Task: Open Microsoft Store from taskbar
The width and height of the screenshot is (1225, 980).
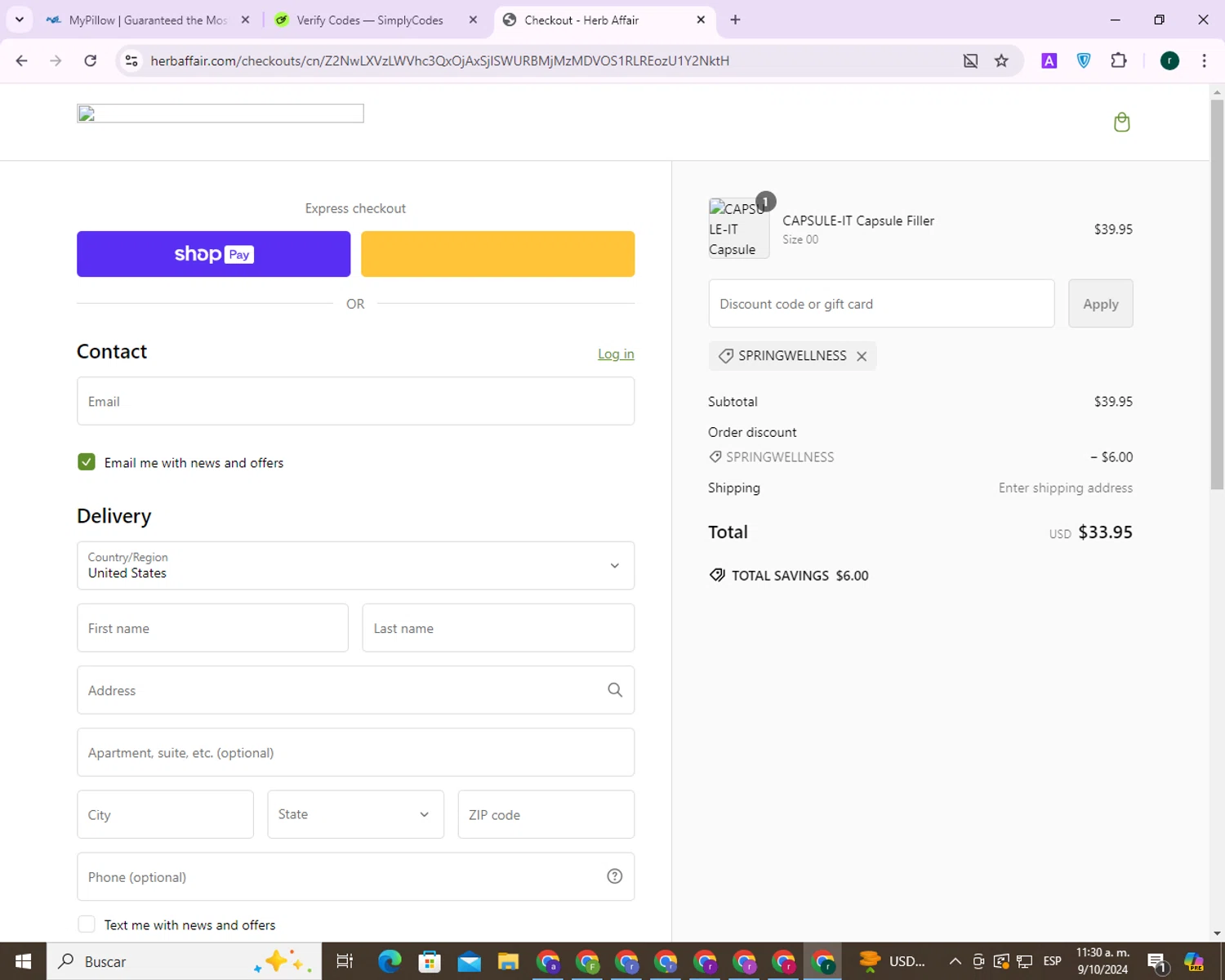Action: tap(429, 961)
